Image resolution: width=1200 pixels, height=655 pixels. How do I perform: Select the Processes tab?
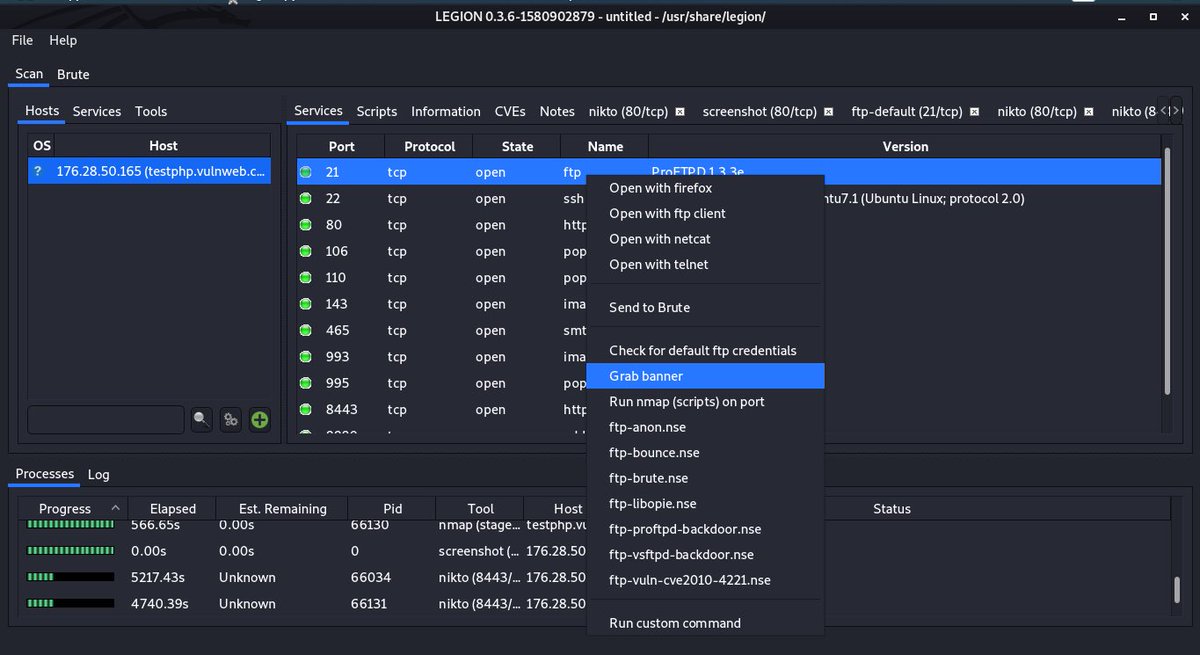45,474
